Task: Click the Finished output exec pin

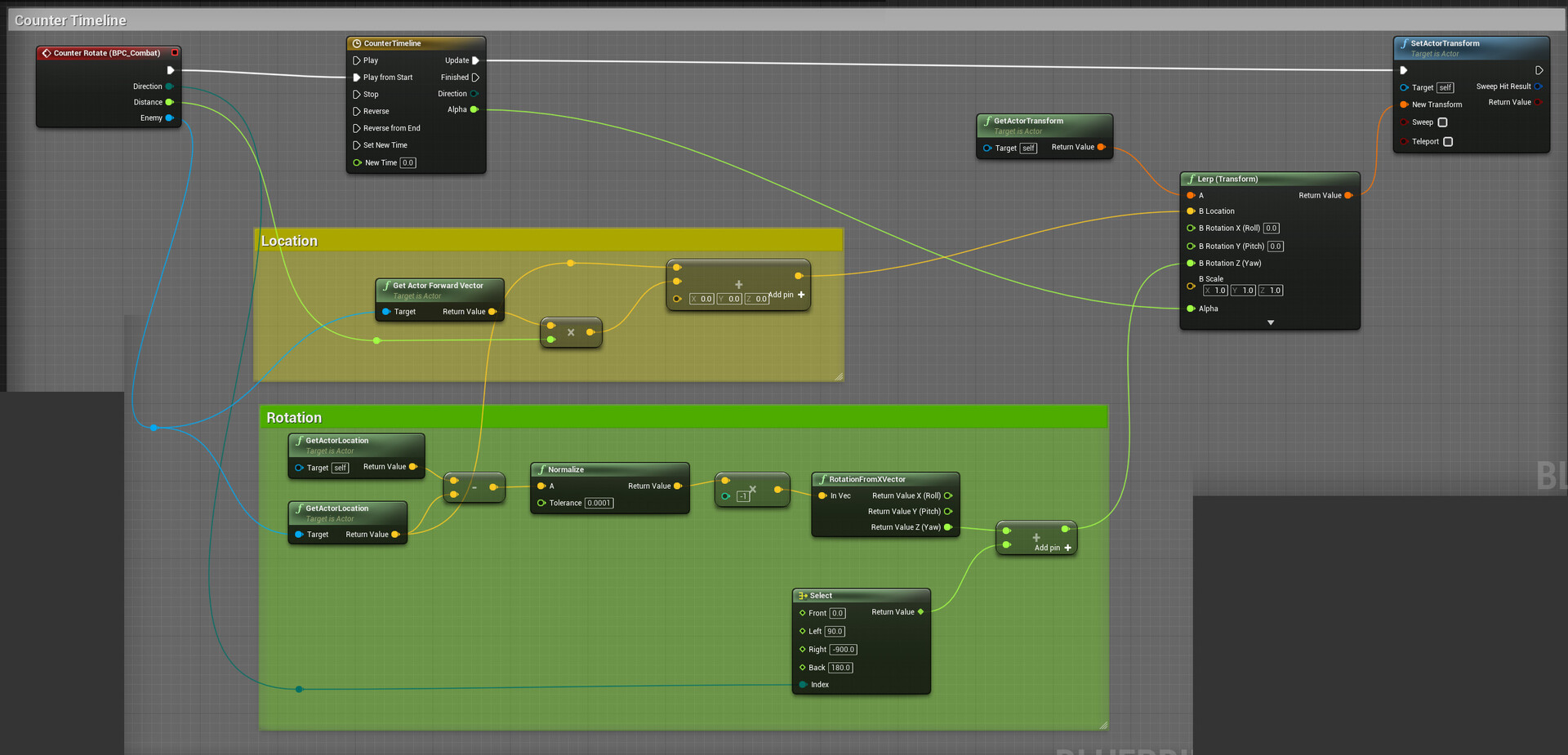Action: (x=475, y=78)
